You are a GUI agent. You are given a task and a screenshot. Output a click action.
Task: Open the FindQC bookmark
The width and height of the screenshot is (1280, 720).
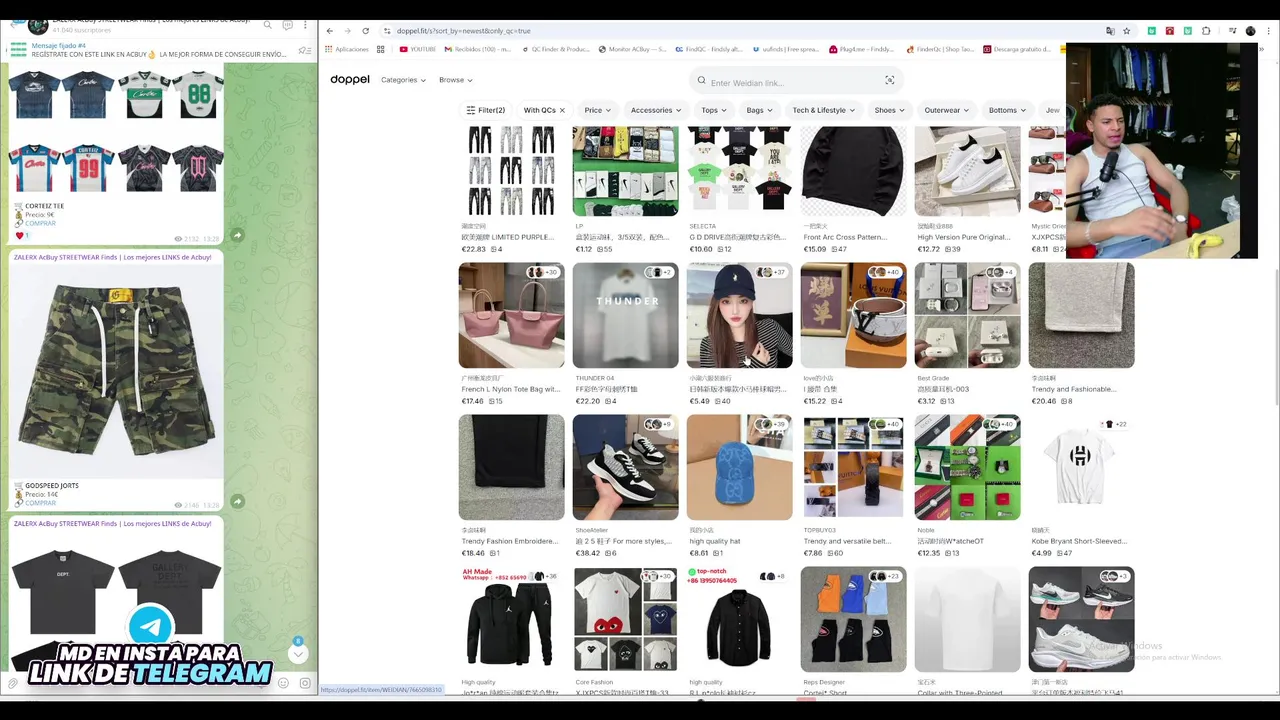click(x=708, y=49)
